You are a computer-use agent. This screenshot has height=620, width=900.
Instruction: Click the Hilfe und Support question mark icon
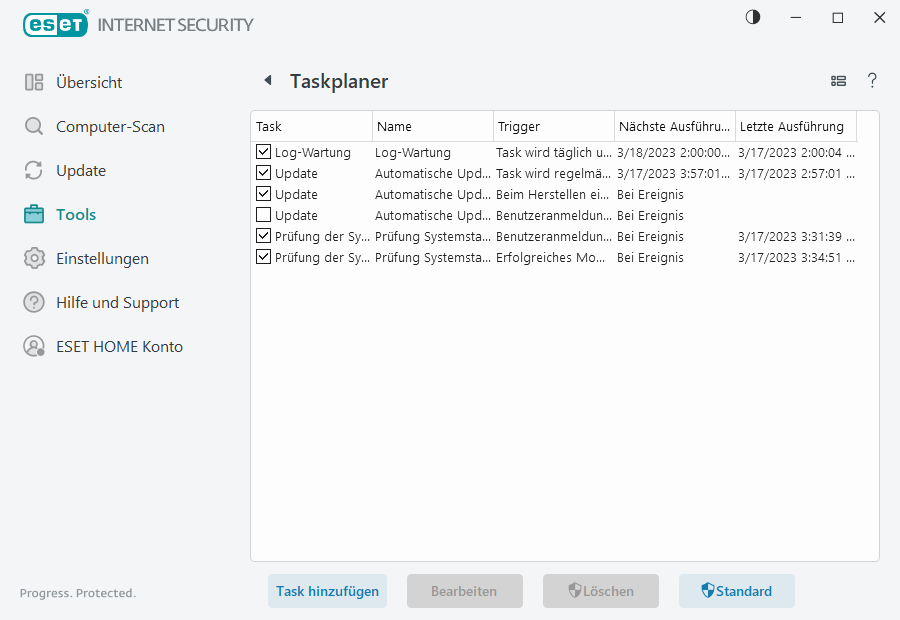tap(34, 302)
